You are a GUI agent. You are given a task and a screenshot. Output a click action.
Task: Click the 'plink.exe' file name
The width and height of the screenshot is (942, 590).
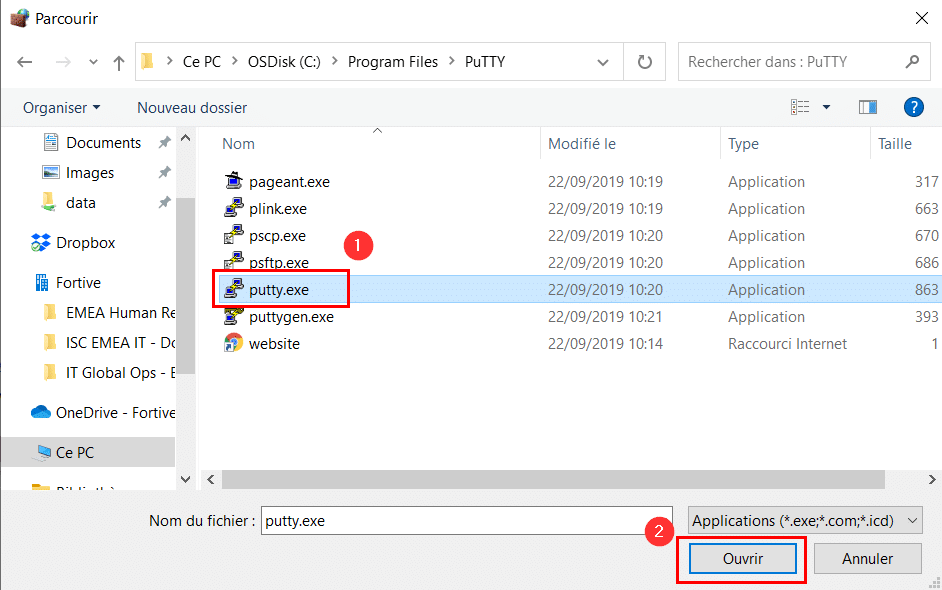[278, 209]
